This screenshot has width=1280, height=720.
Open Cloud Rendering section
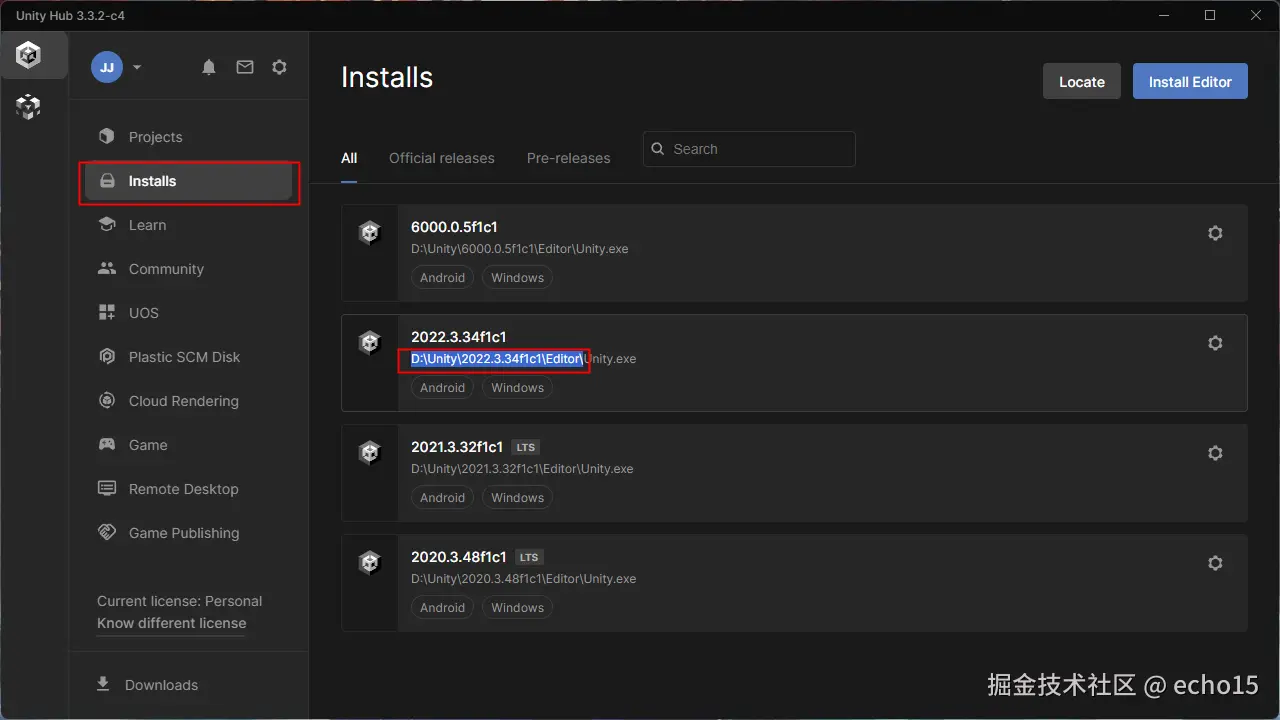(189, 401)
